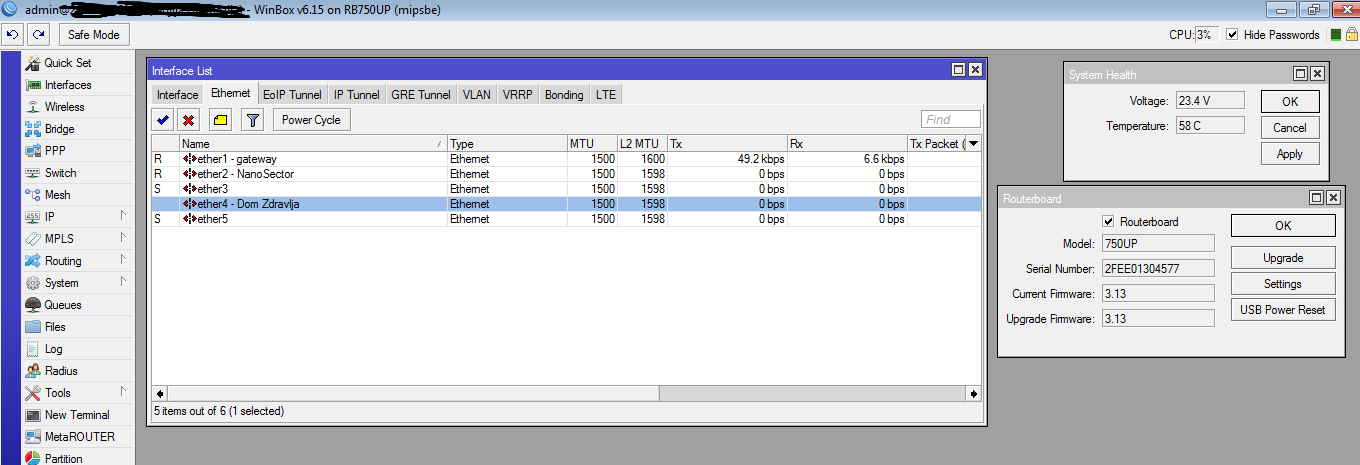The width and height of the screenshot is (1360, 465).
Task: Select the ether3 interface row
Action: coord(566,189)
